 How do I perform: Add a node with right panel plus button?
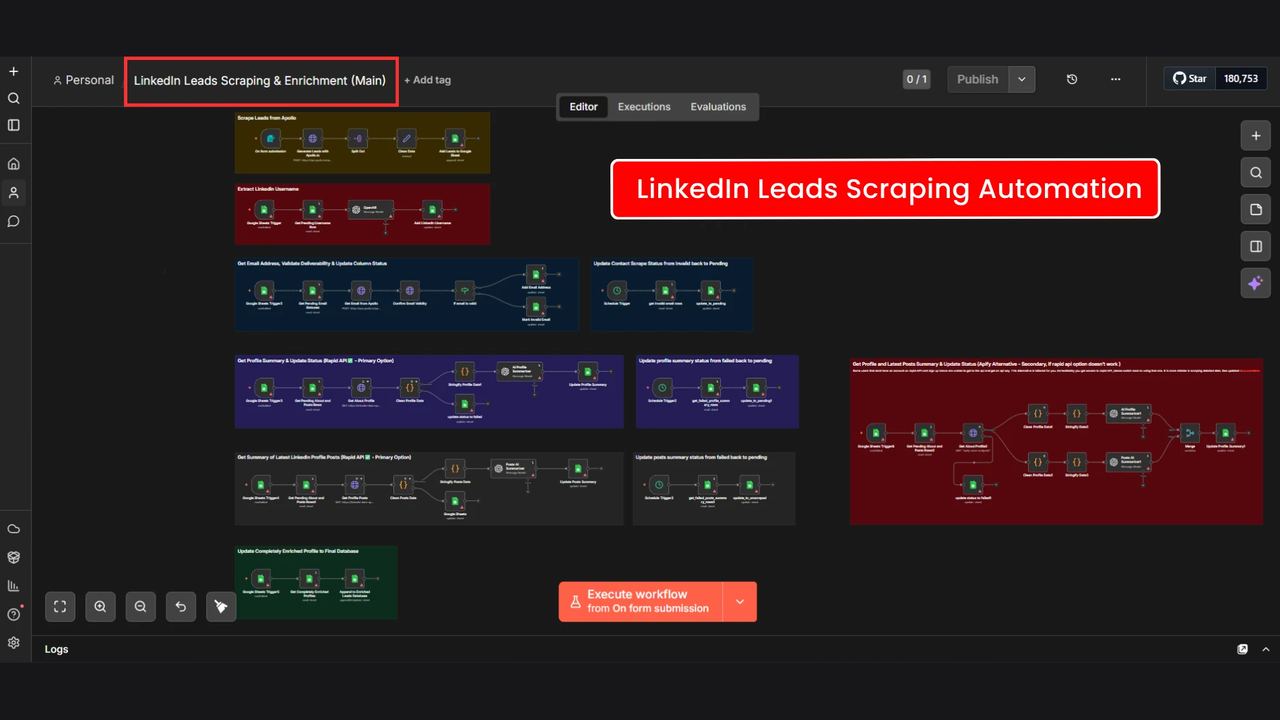pos(1256,136)
